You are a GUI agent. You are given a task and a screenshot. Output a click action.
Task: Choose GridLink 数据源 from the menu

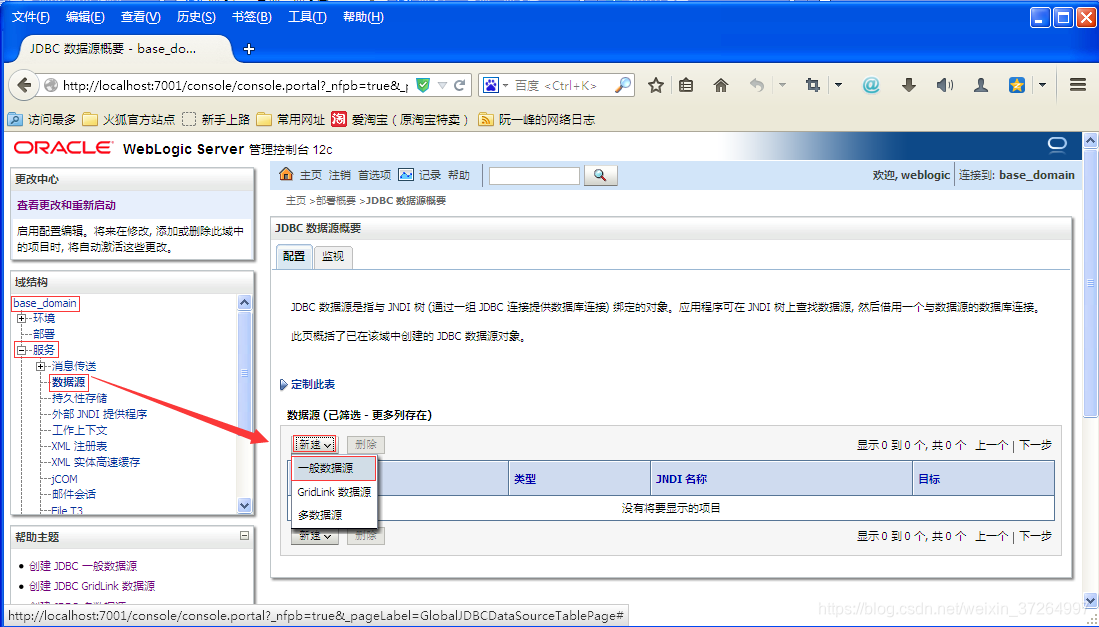[x=334, y=492]
